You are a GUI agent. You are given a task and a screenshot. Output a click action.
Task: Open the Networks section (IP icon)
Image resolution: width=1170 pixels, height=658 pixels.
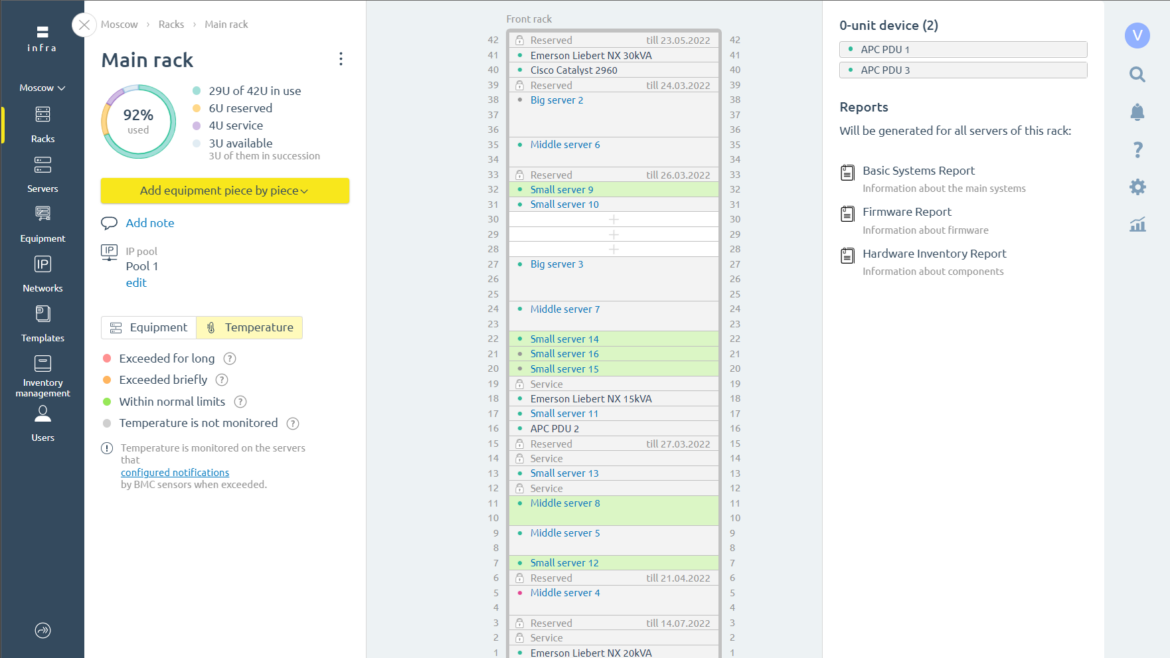42,275
